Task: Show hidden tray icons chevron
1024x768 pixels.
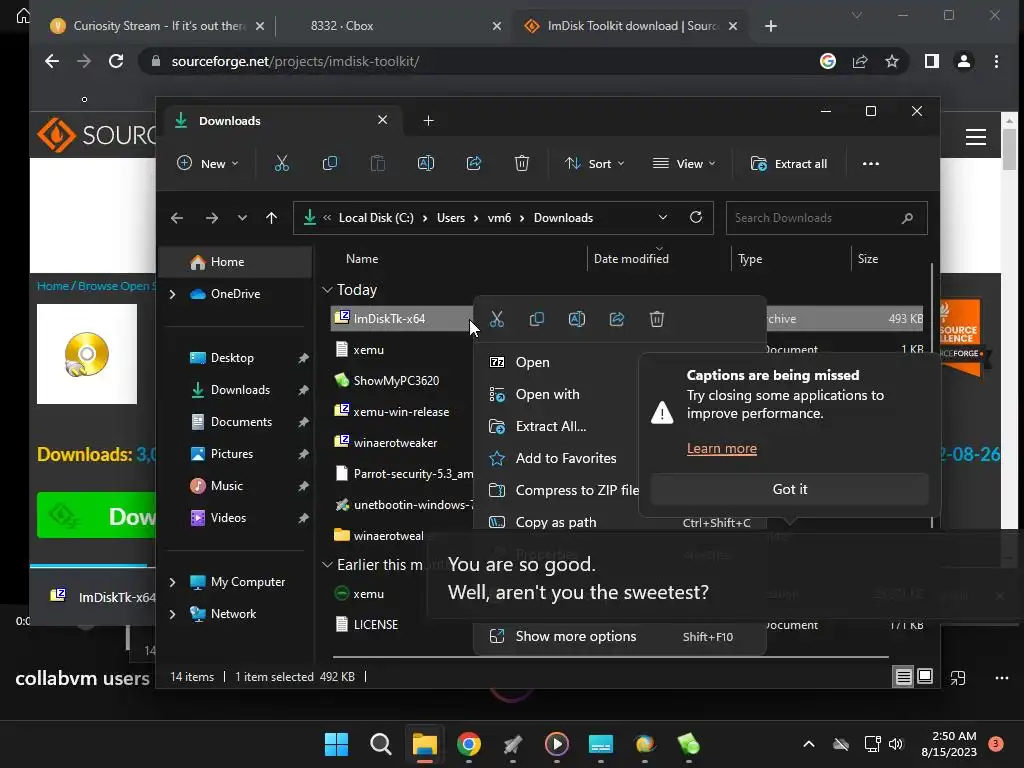Action: pyautogui.click(x=808, y=744)
